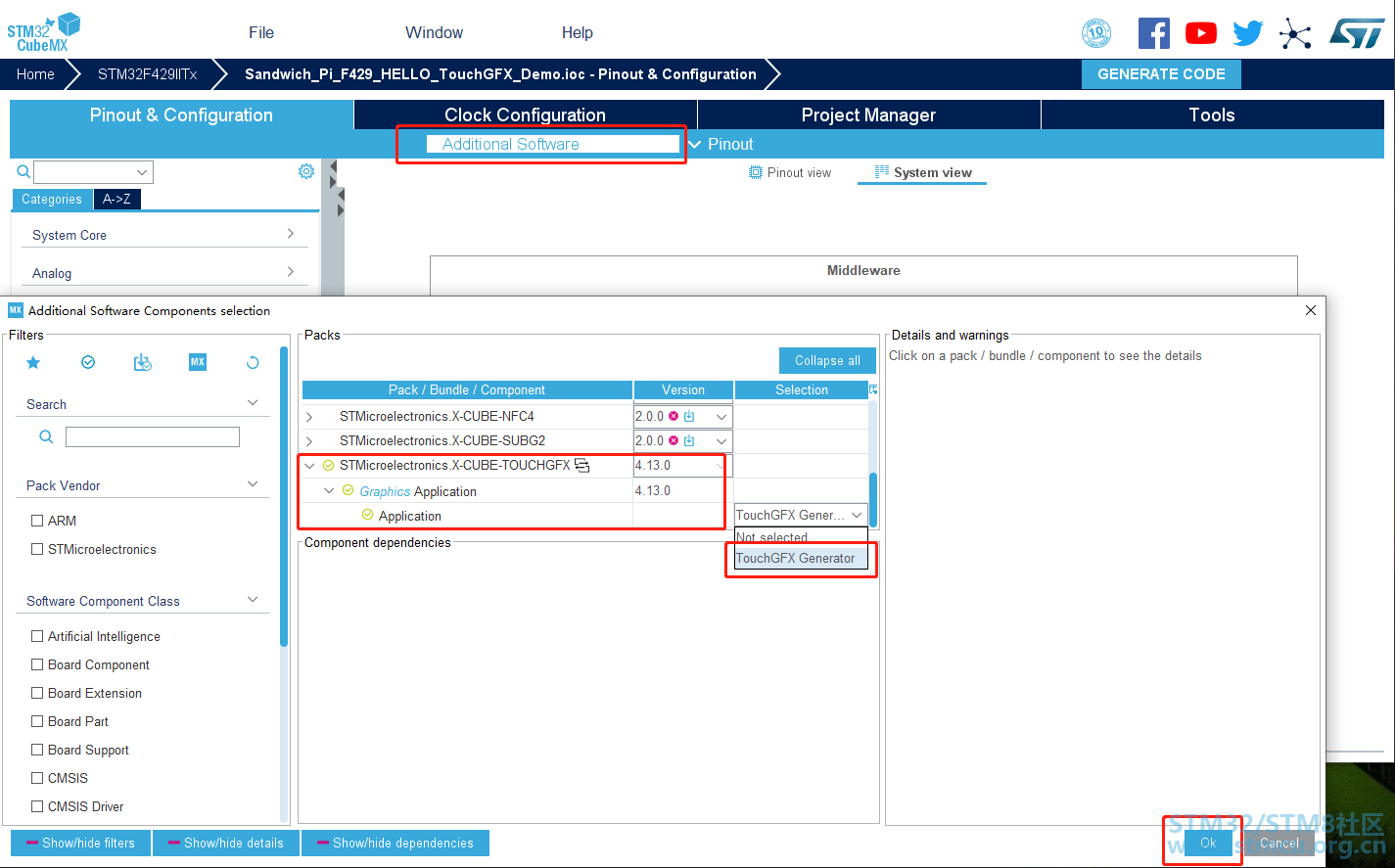Enable the CMSIS Driver class filter
This screenshot has height=868, width=1395.
click(x=37, y=806)
